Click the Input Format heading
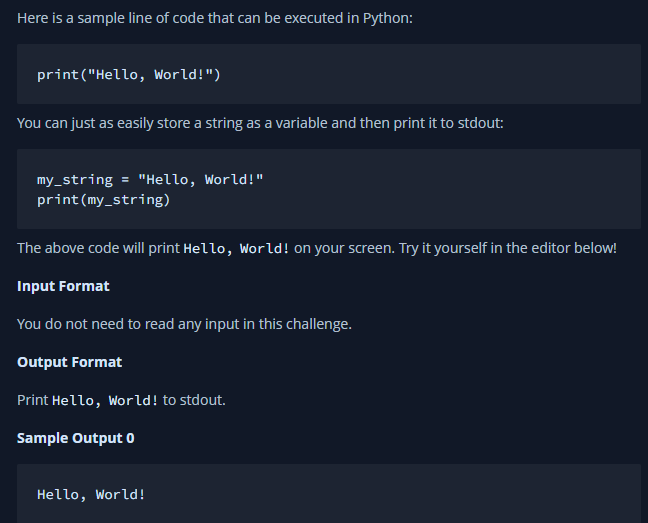This screenshot has height=523, width=648. point(63,286)
